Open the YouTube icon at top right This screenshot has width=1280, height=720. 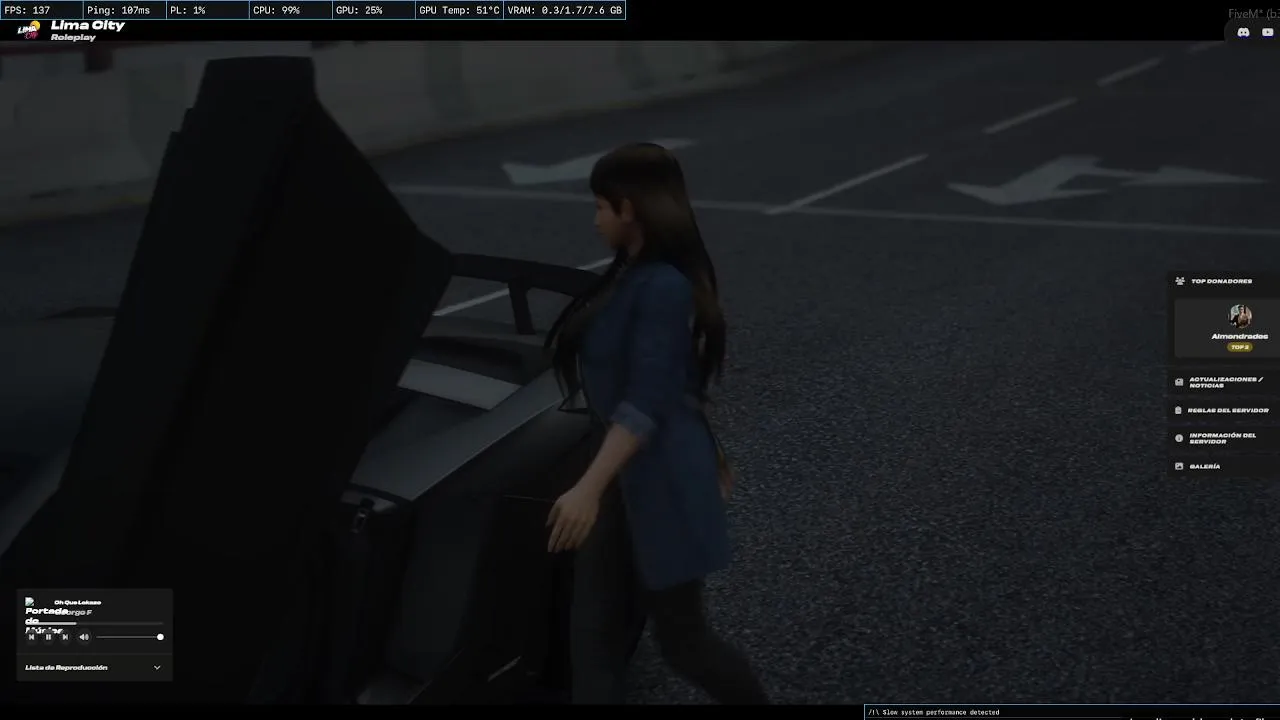point(1268,33)
